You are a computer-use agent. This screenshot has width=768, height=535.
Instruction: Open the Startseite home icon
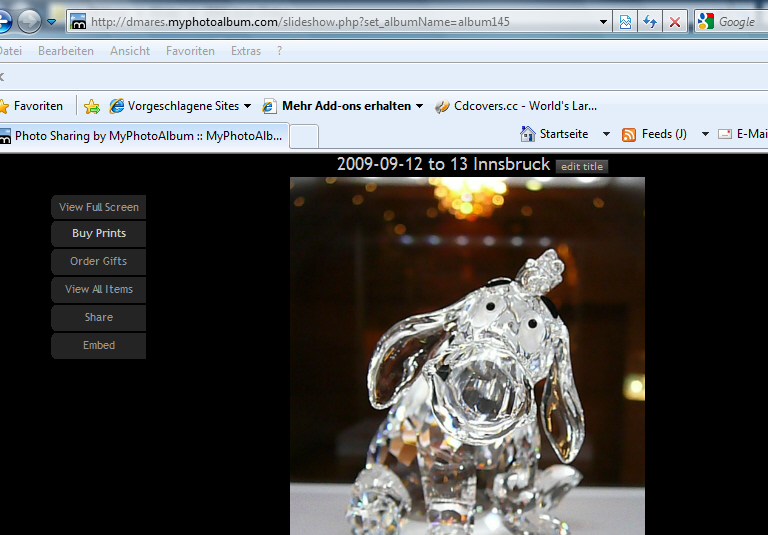pos(528,134)
